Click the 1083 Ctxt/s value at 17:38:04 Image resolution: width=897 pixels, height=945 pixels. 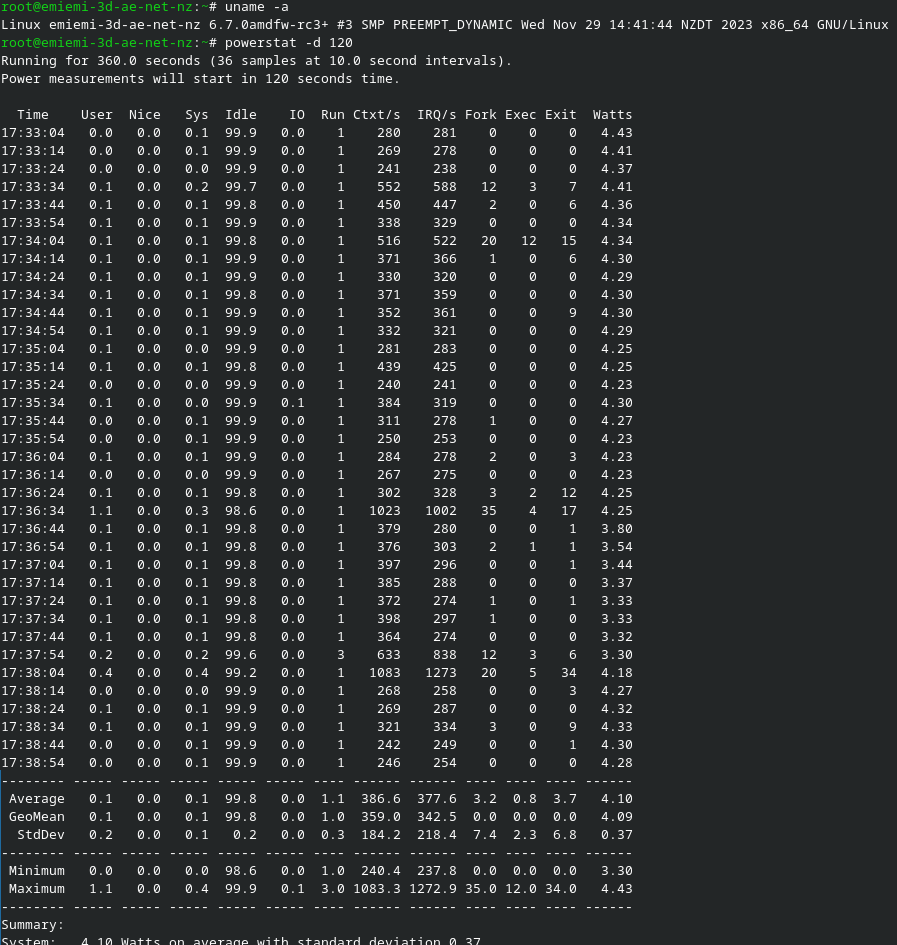[383, 672]
